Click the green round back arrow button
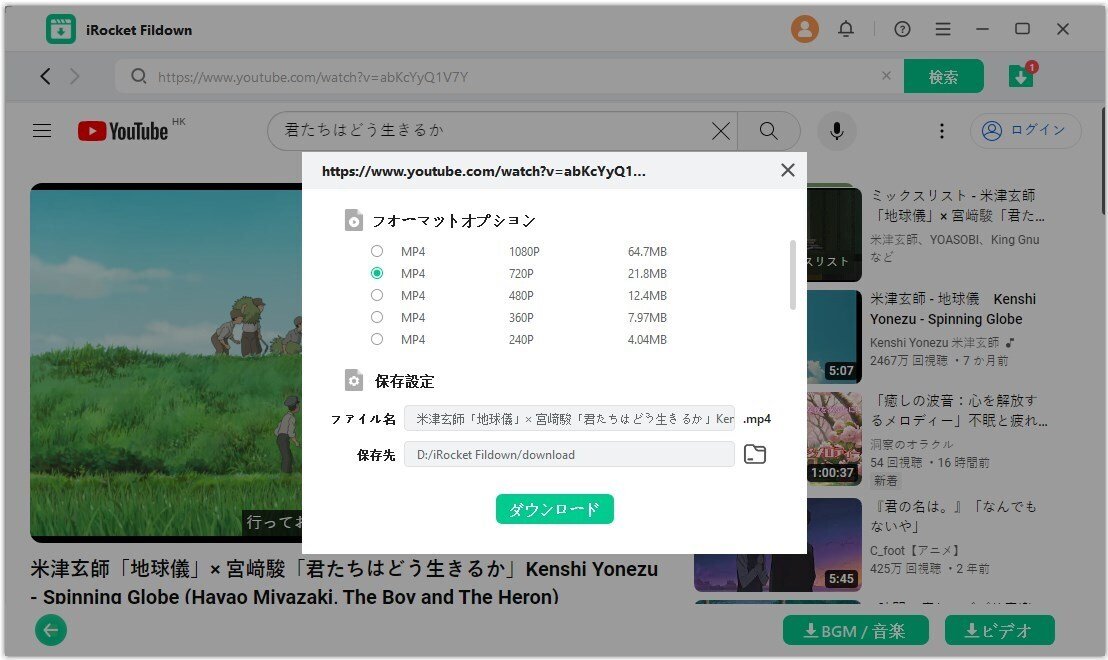The width and height of the screenshot is (1108, 660). pyautogui.click(x=51, y=630)
